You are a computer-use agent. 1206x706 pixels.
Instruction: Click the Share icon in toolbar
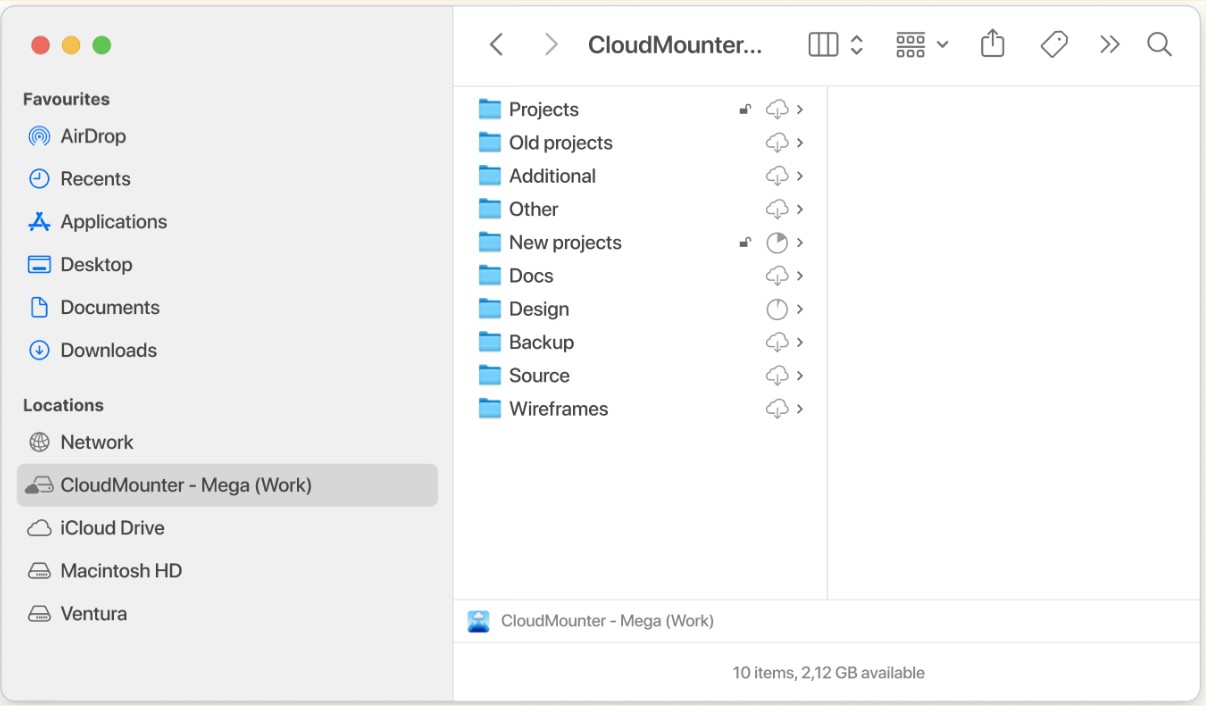tap(992, 44)
